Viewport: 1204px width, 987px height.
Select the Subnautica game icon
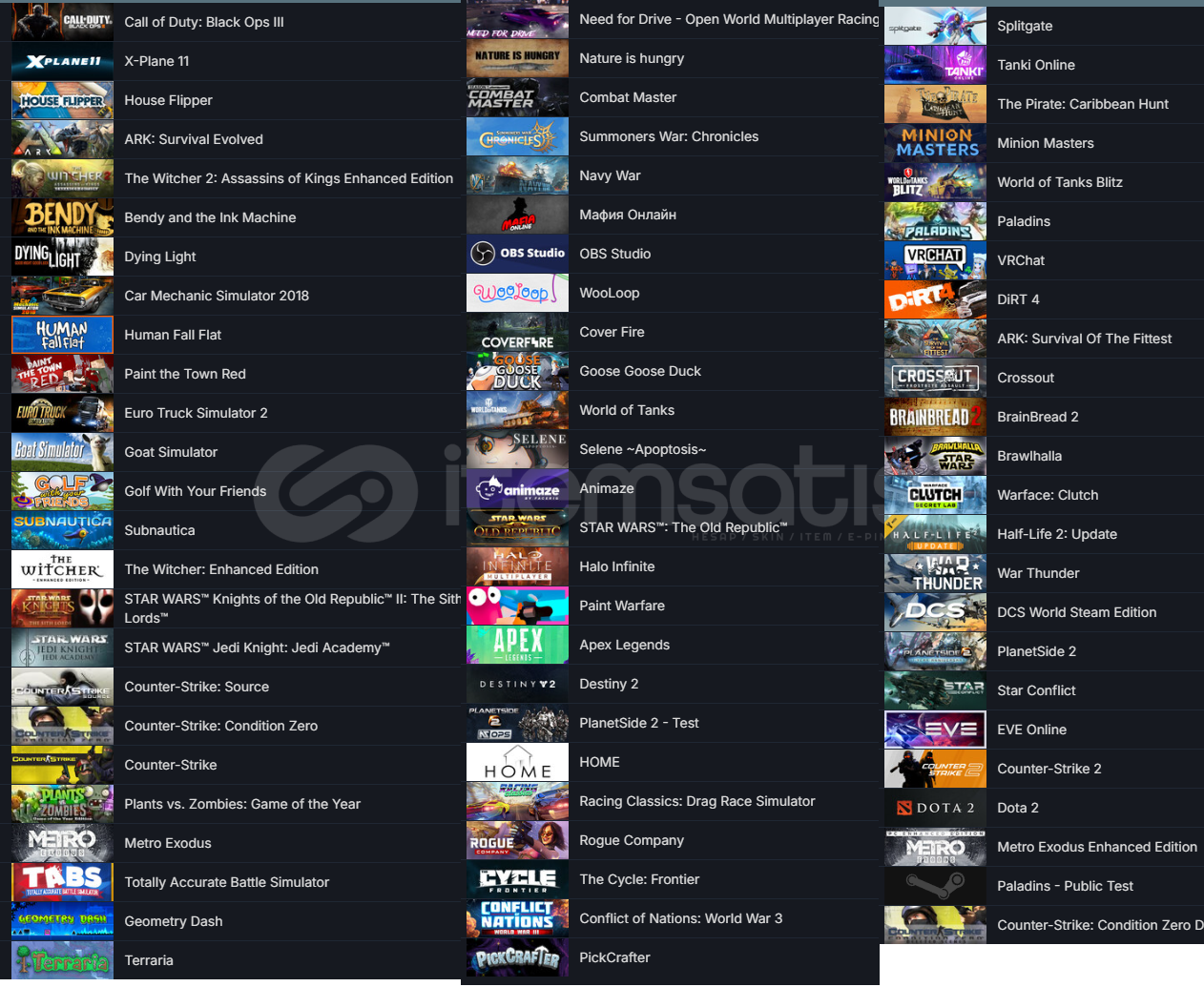pyautogui.click(x=62, y=530)
